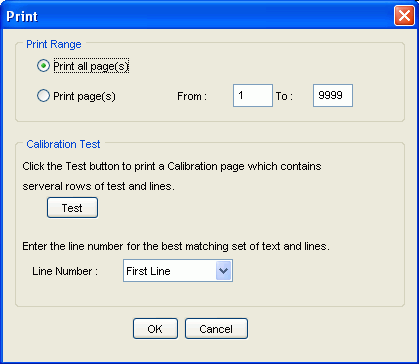Click the "Calibration Test" group heading
The height and width of the screenshot is (364, 419).
[63, 144]
